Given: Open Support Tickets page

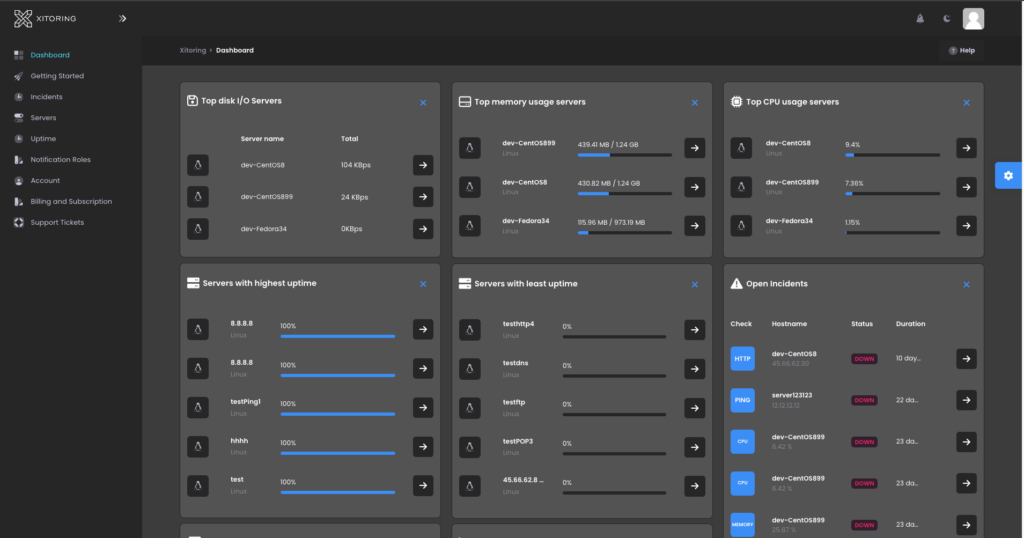Looking at the screenshot, I should pyautogui.click(x=57, y=222).
